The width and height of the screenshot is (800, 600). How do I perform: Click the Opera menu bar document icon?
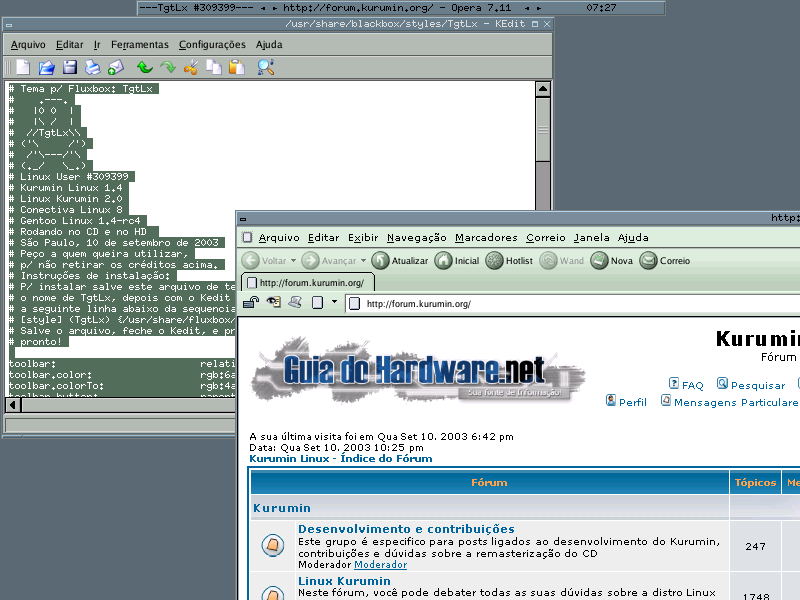tap(247, 237)
